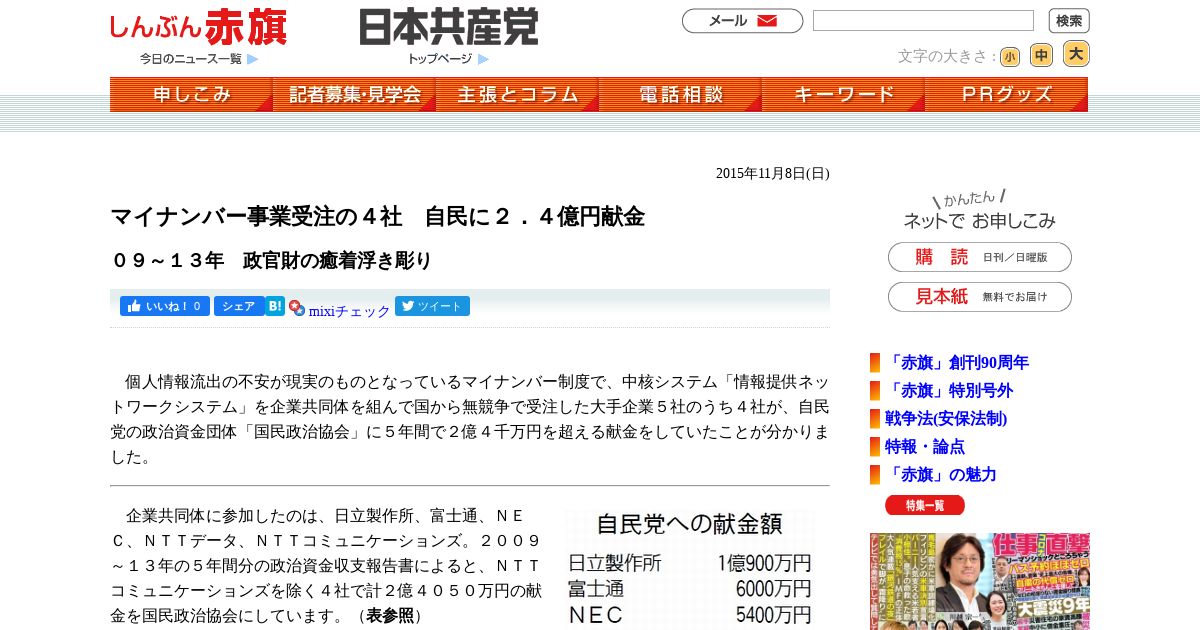Open the ＰＲグッズ menu tab
The height and width of the screenshot is (630, 1200).
point(1006,95)
